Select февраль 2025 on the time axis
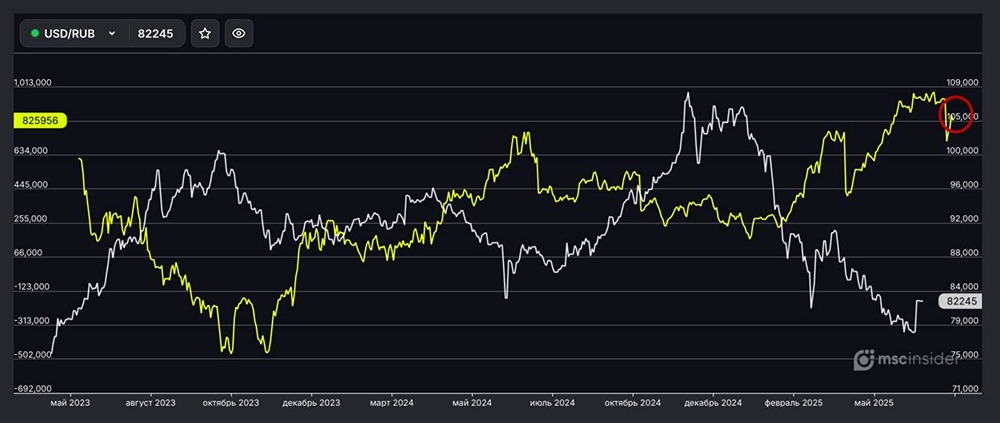 [792, 402]
